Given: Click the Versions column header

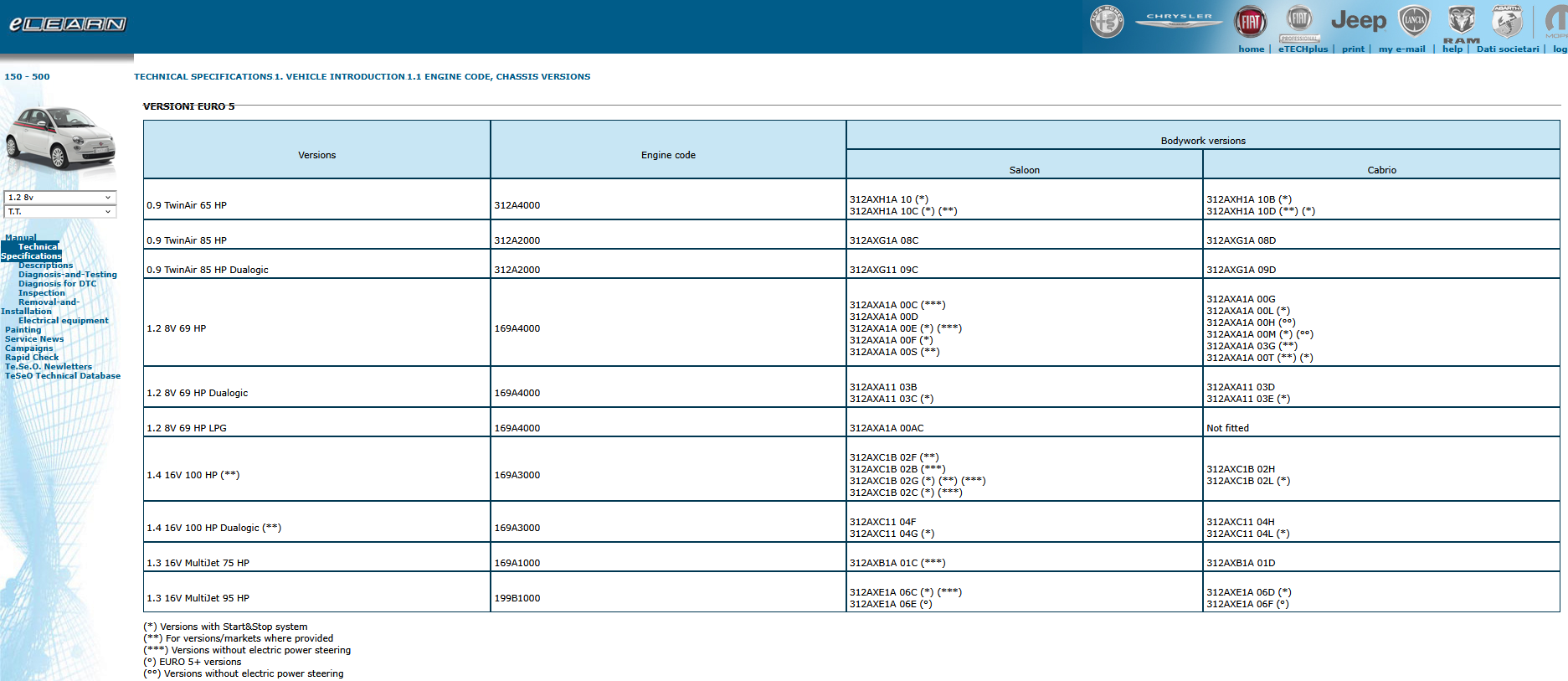Looking at the screenshot, I should tap(317, 149).
